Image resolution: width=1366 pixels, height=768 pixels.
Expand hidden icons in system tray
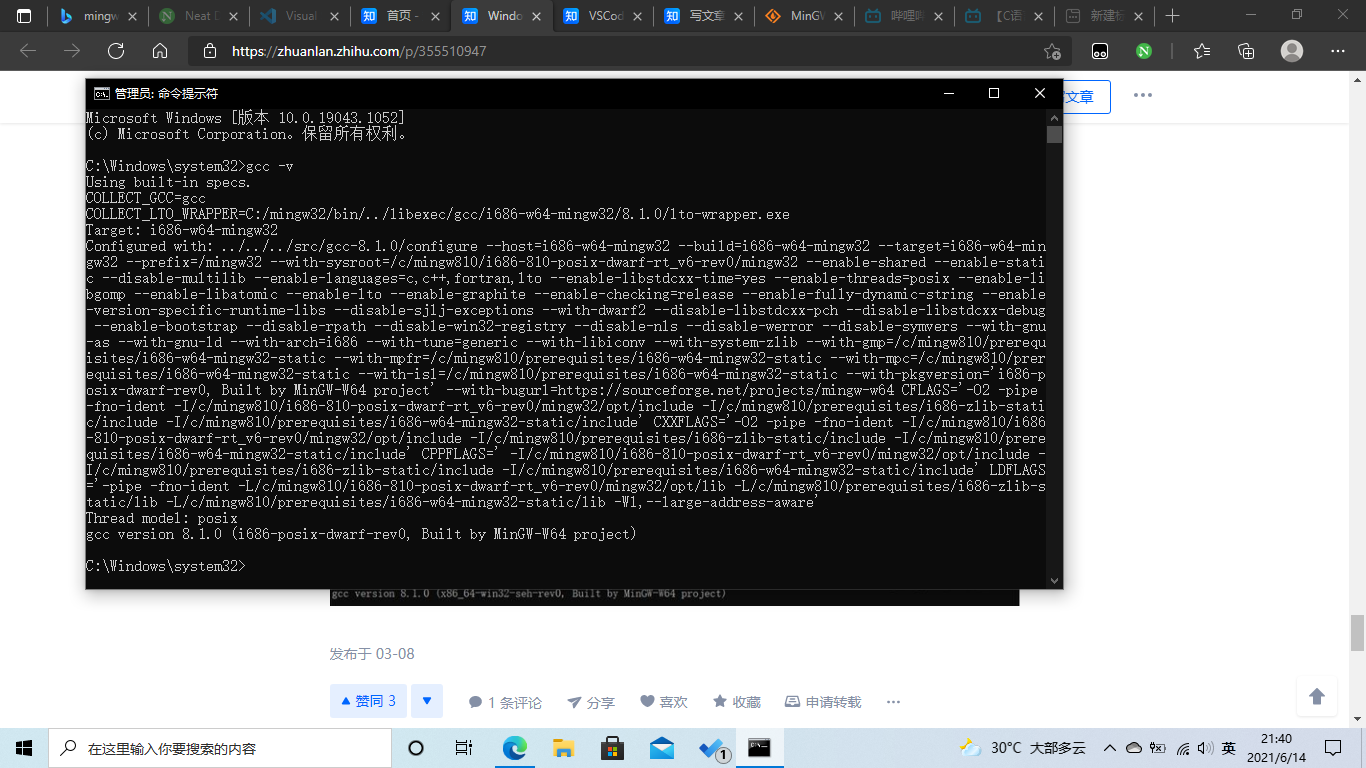[1110, 747]
